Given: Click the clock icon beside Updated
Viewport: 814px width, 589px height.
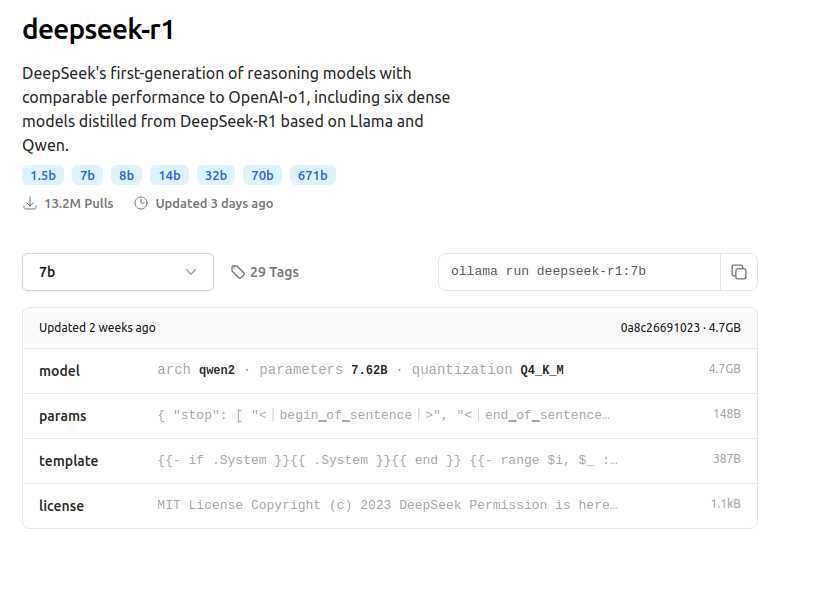Looking at the screenshot, I should pyautogui.click(x=141, y=203).
